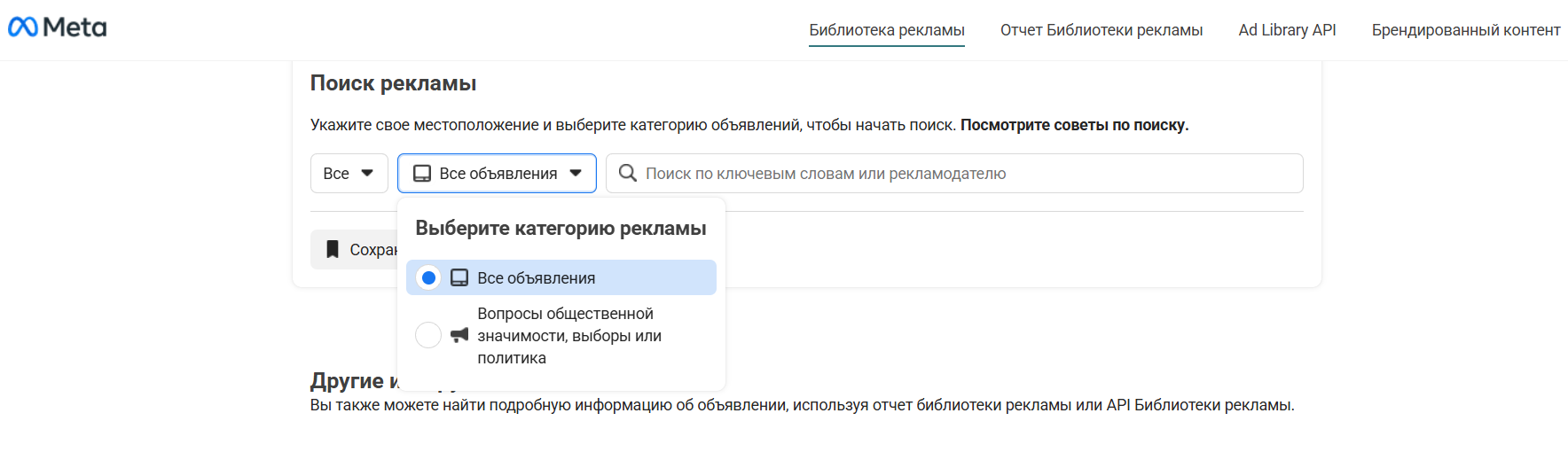Click the Выберите категорию рекламы popup title
The width and height of the screenshot is (1568, 460).
(561, 228)
